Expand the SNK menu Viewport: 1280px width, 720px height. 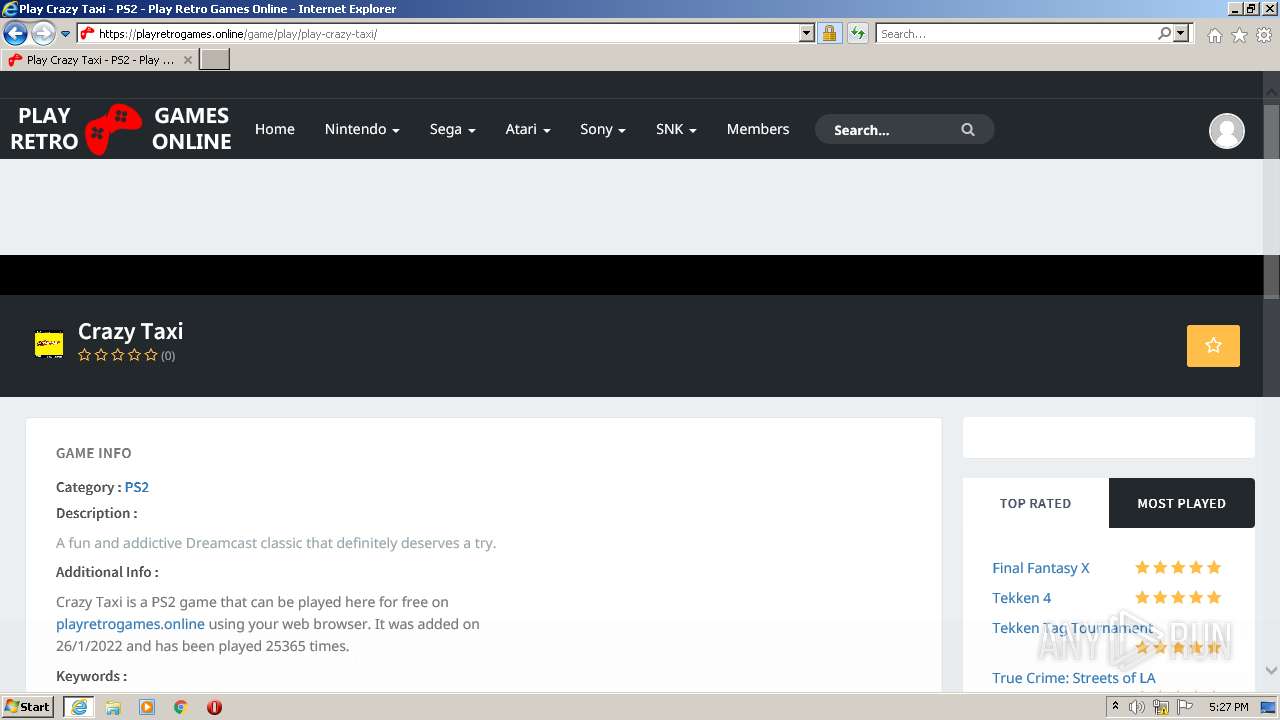(x=676, y=129)
